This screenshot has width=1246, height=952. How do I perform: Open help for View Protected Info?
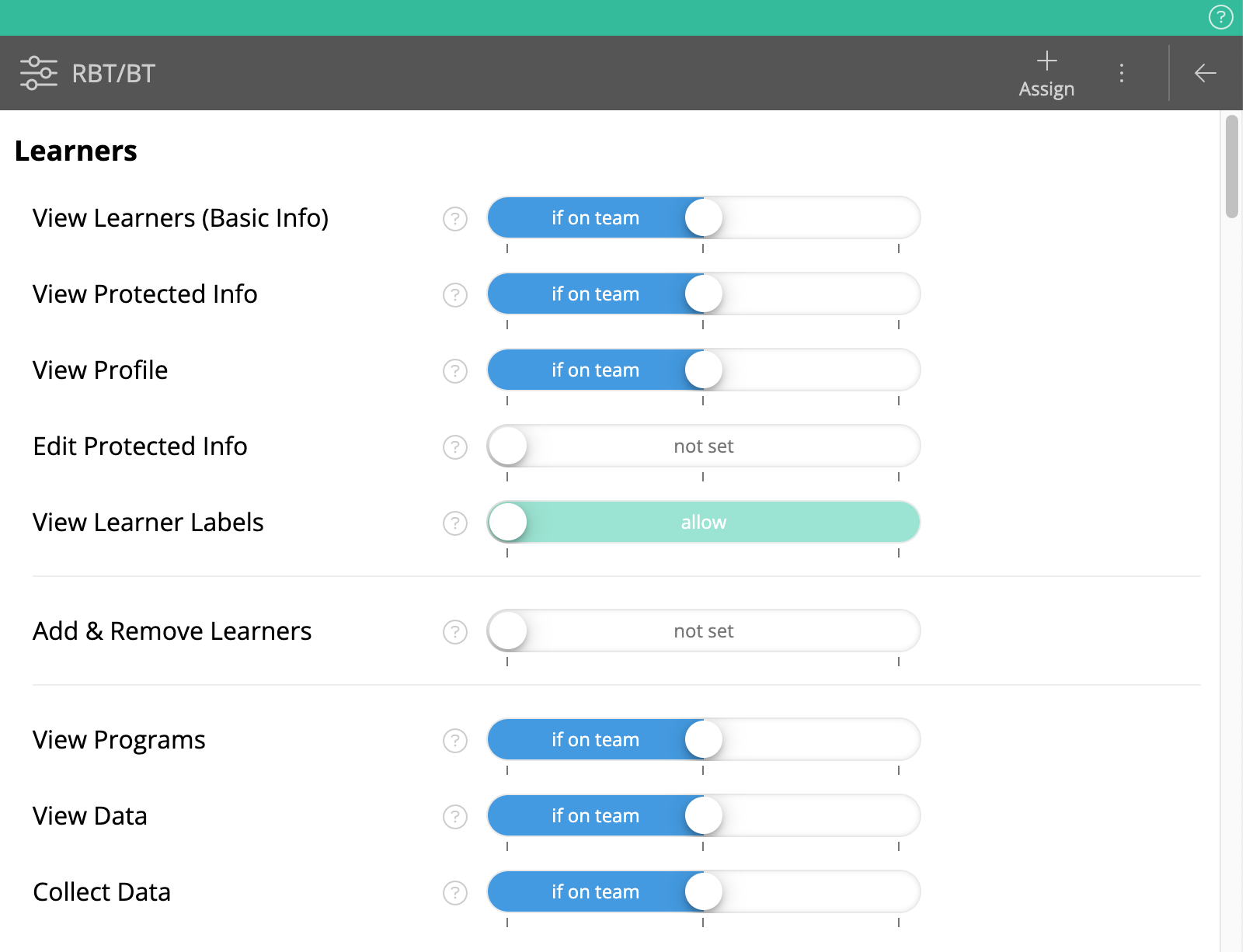tap(455, 295)
